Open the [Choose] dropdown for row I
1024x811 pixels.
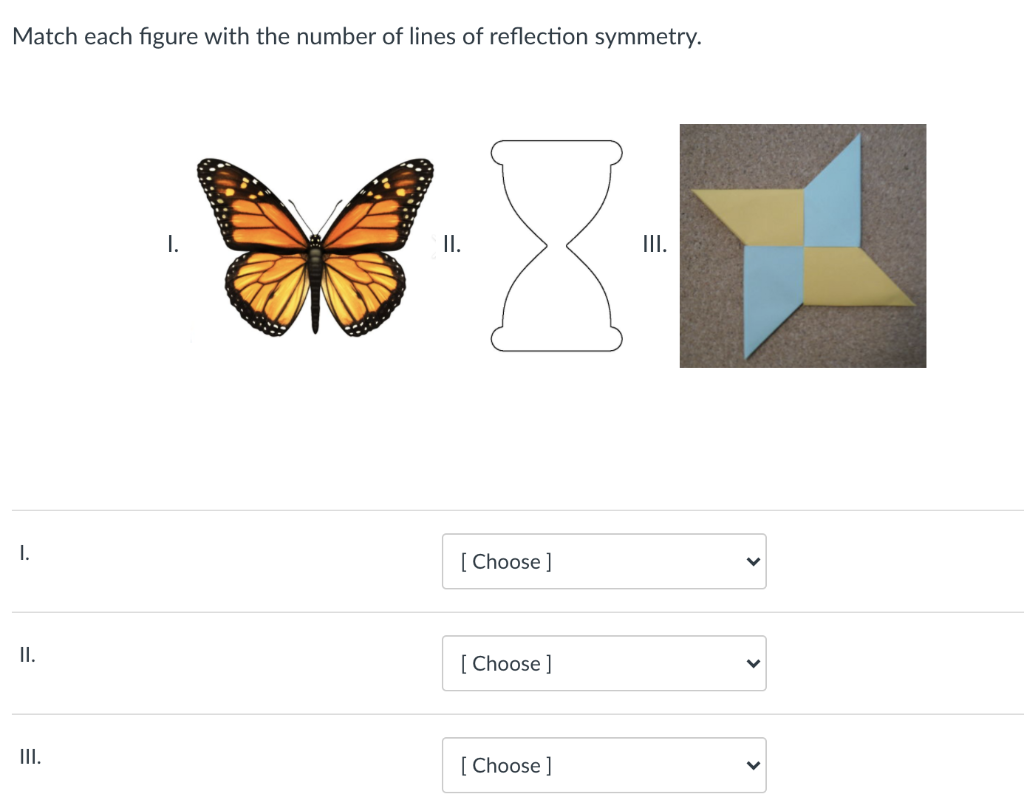(x=603, y=561)
